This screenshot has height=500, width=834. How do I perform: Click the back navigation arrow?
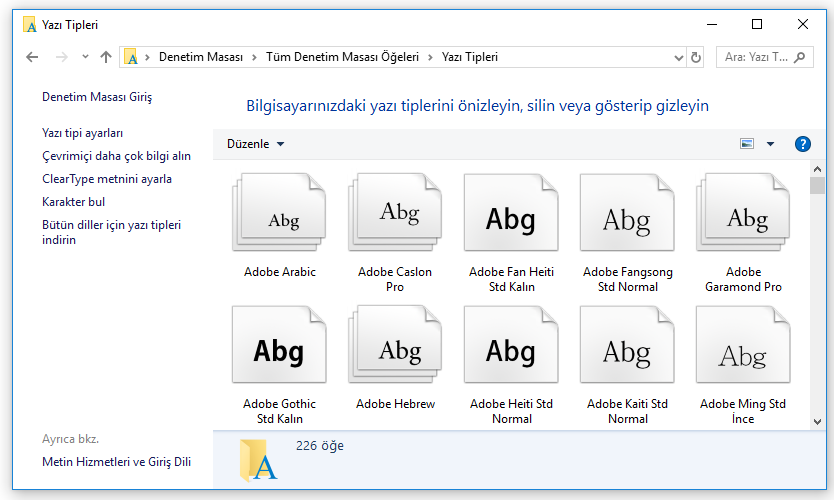[32, 57]
